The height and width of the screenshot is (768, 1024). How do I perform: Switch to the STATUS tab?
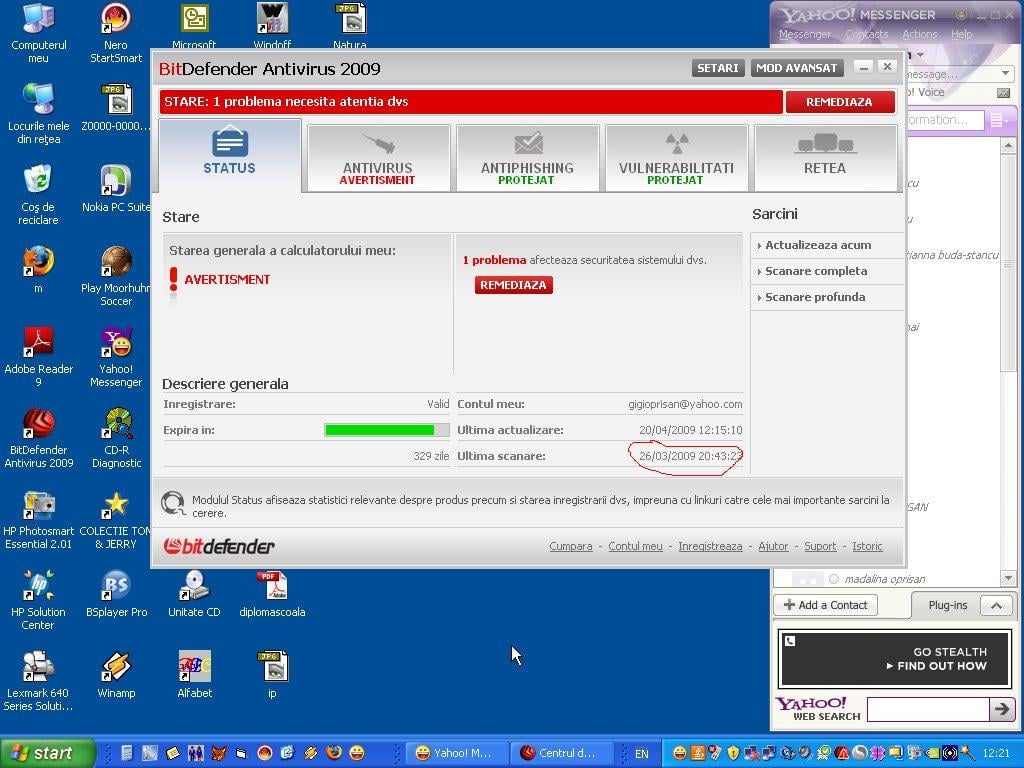pyautogui.click(x=229, y=155)
